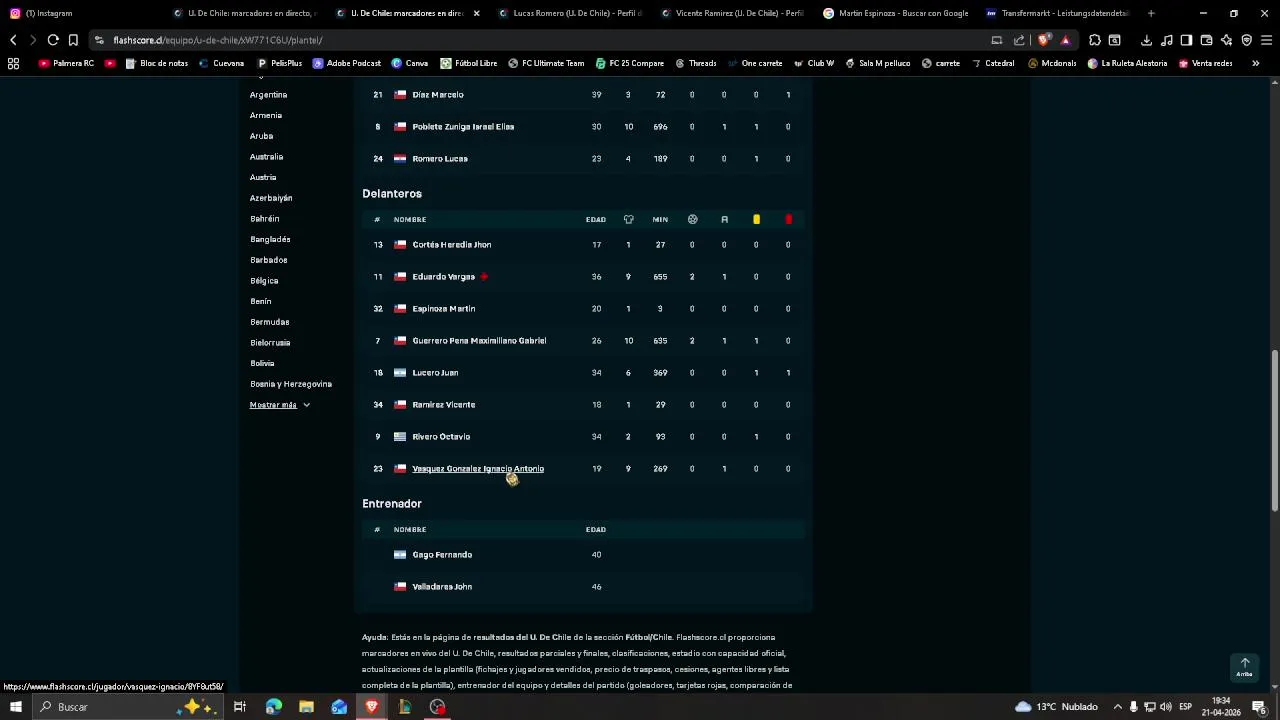
Task: Open the FC Ultimate Team bookmark
Action: (x=546, y=63)
